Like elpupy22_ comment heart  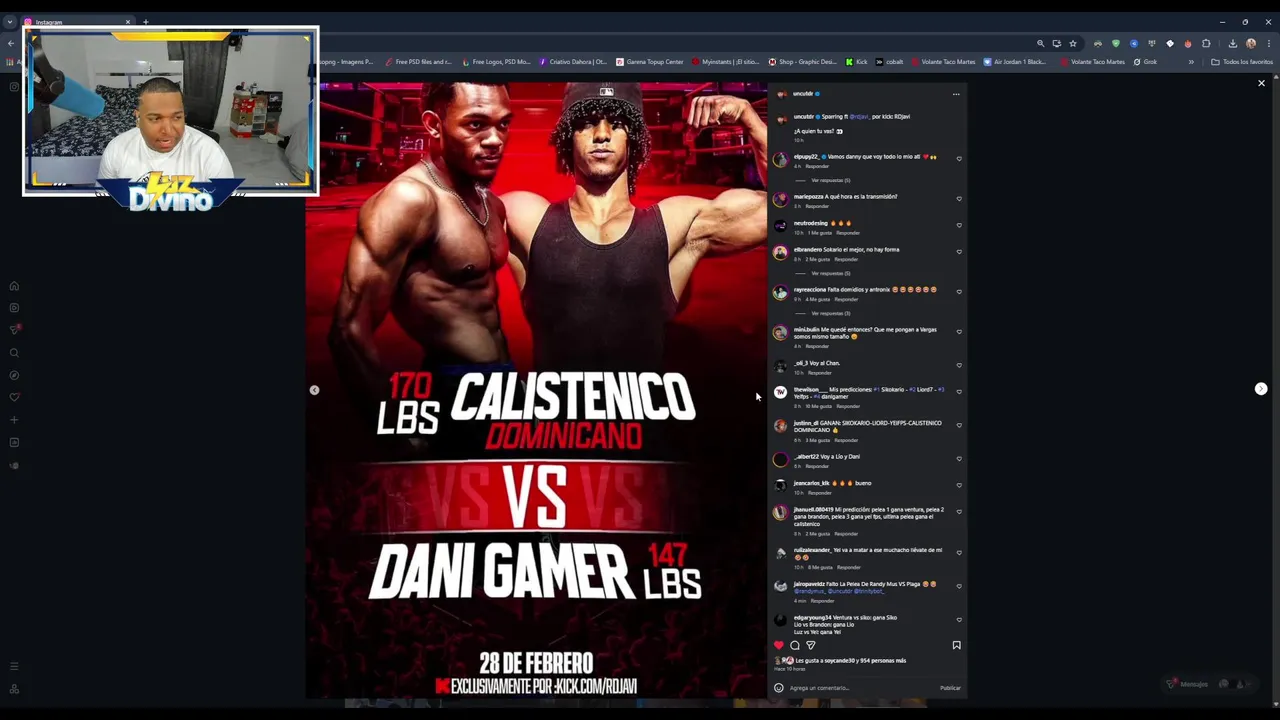959,159
